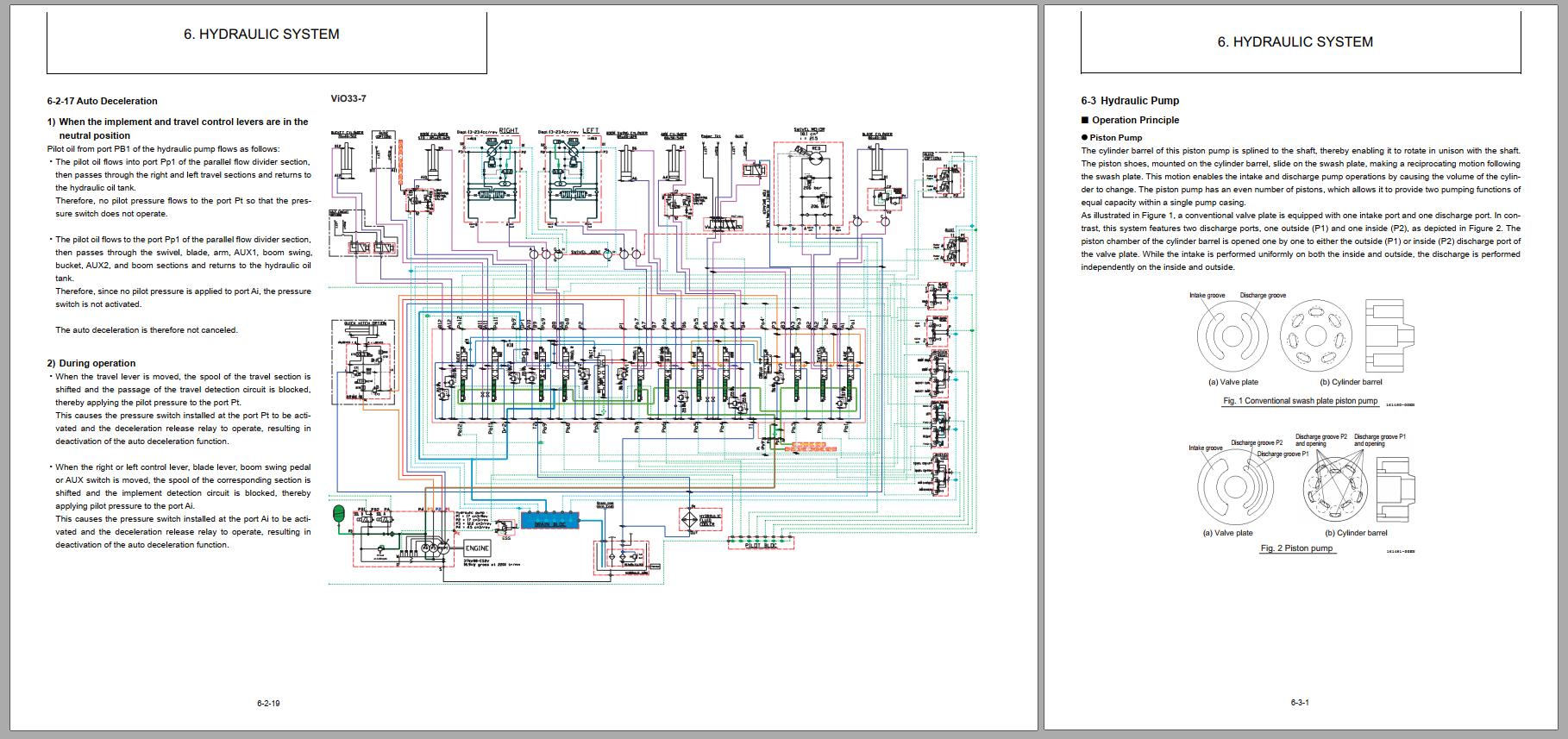The image size is (1568, 739).
Task: Select the LEFT travel motor block
Action: (573, 179)
